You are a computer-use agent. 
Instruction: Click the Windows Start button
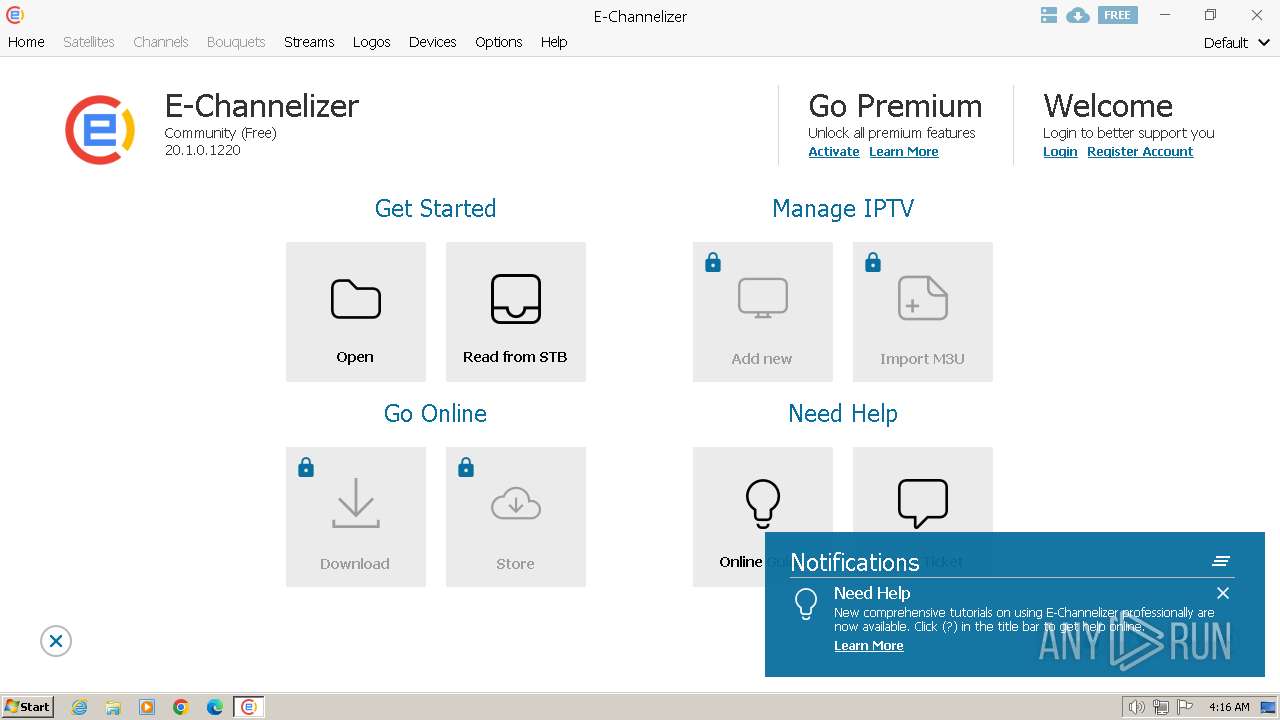click(x=28, y=706)
